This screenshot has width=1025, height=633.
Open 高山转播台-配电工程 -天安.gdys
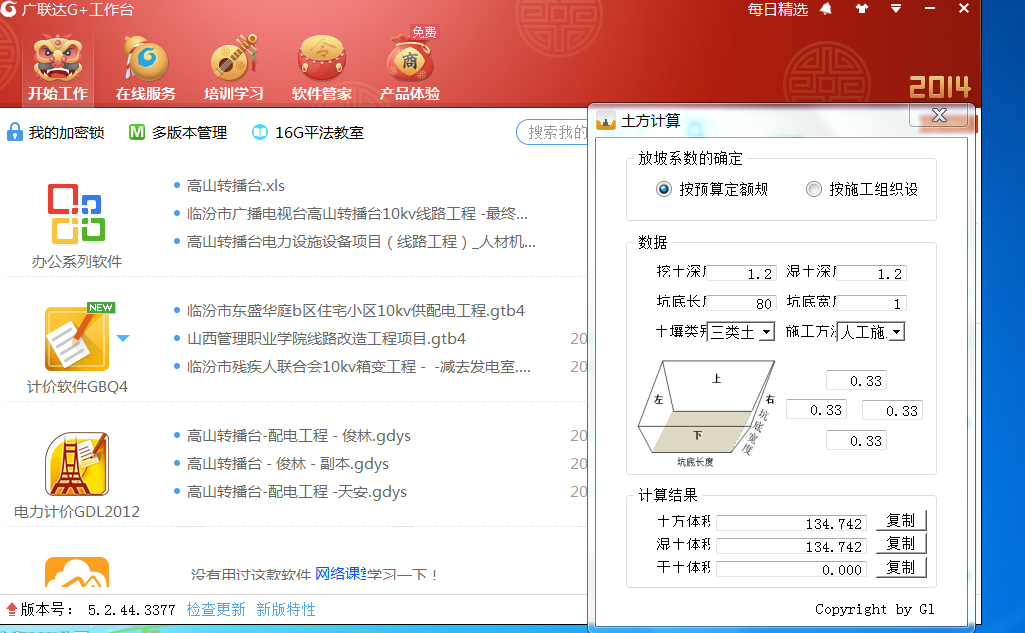pos(297,492)
